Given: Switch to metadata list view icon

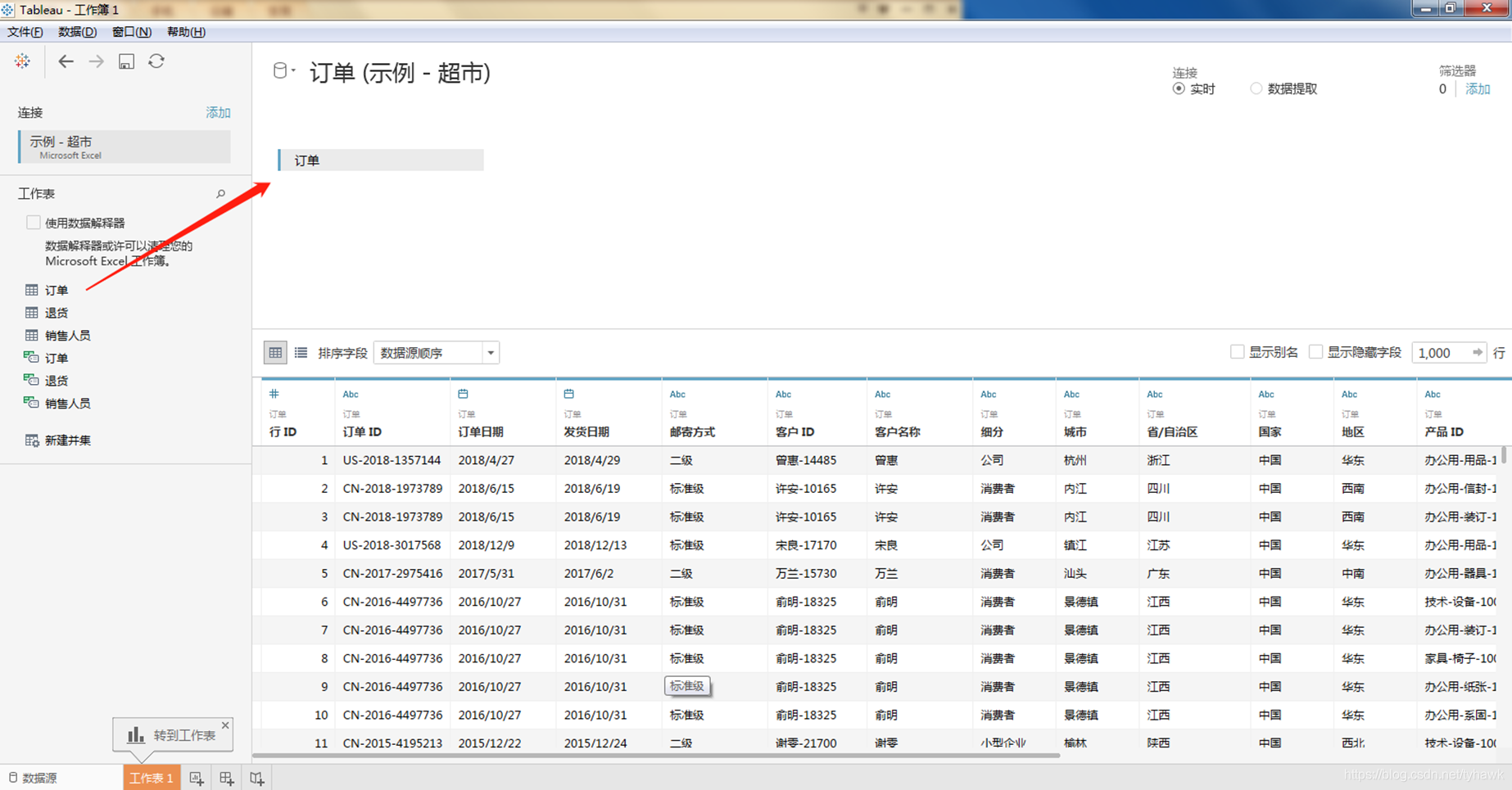Looking at the screenshot, I should 301,353.
